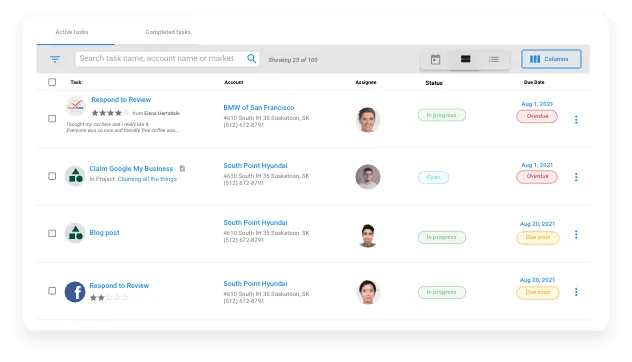This screenshot has width=632, height=362.
Task: Open the In progress status on the Blog post row
Action: click(441, 237)
